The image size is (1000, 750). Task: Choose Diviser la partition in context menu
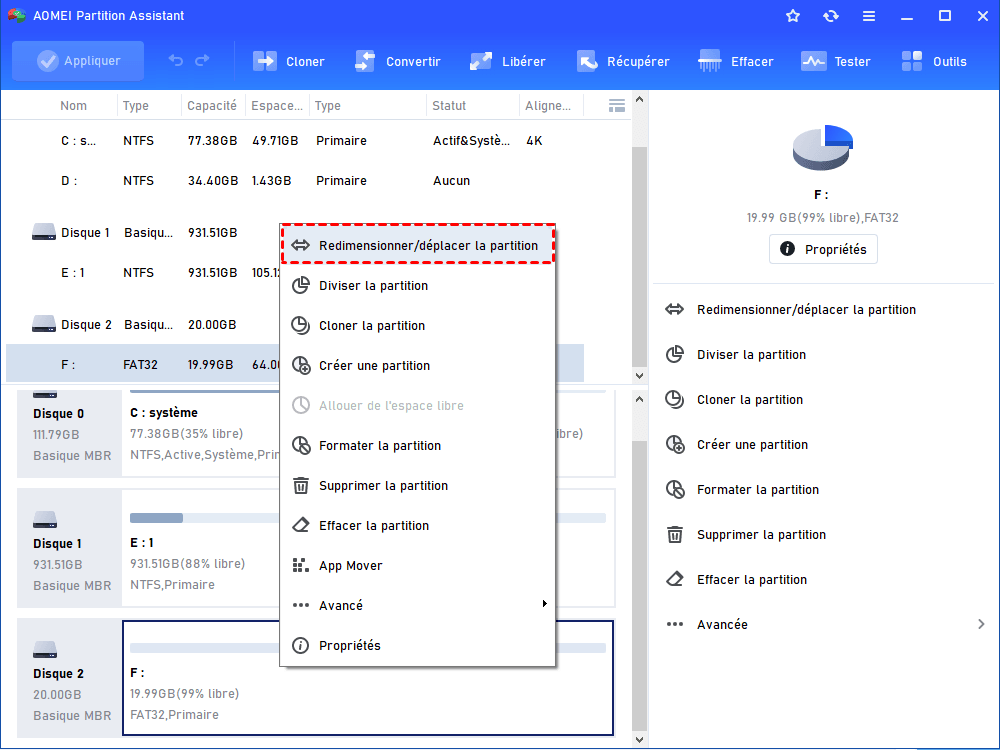418,286
